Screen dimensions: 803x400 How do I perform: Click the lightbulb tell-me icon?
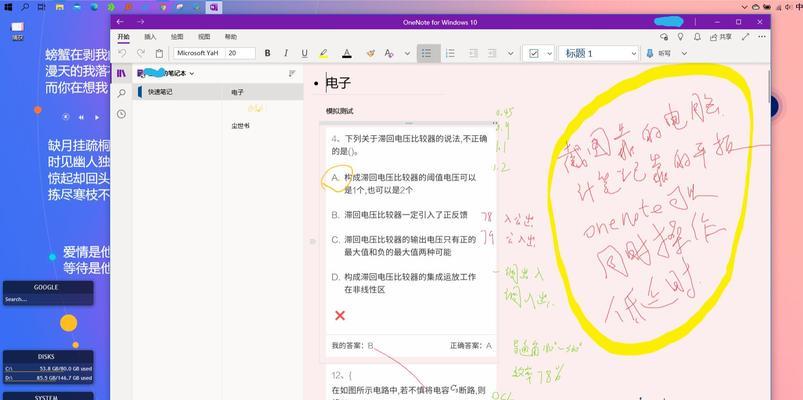pyautogui.click(x=681, y=37)
